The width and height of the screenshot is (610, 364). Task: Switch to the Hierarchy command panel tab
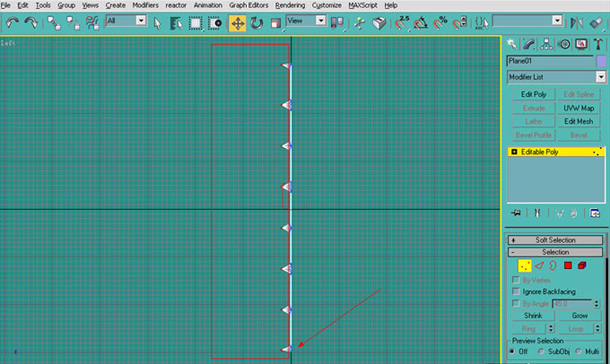[546, 45]
